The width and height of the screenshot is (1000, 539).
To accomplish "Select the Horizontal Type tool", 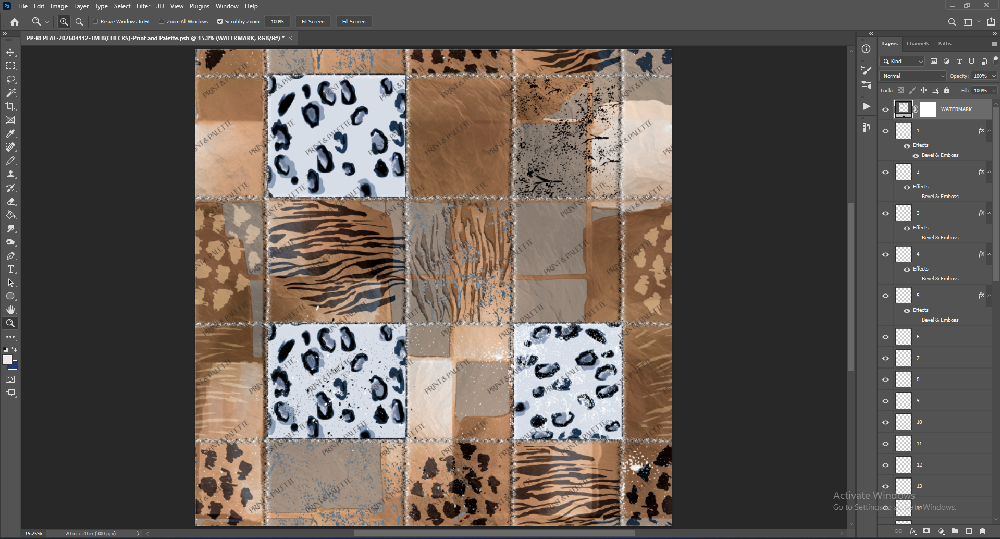I will coord(10,269).
